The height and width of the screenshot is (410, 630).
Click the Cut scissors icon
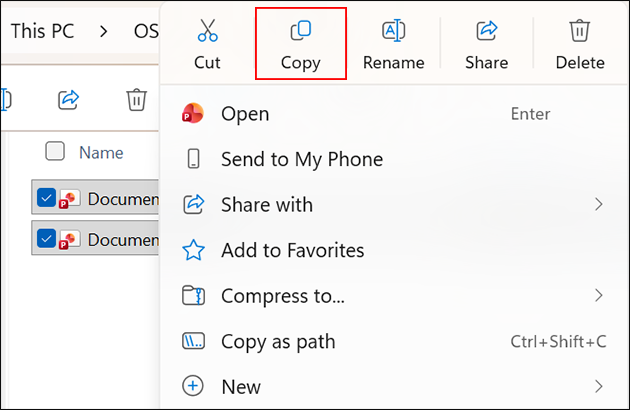[207, 31]
